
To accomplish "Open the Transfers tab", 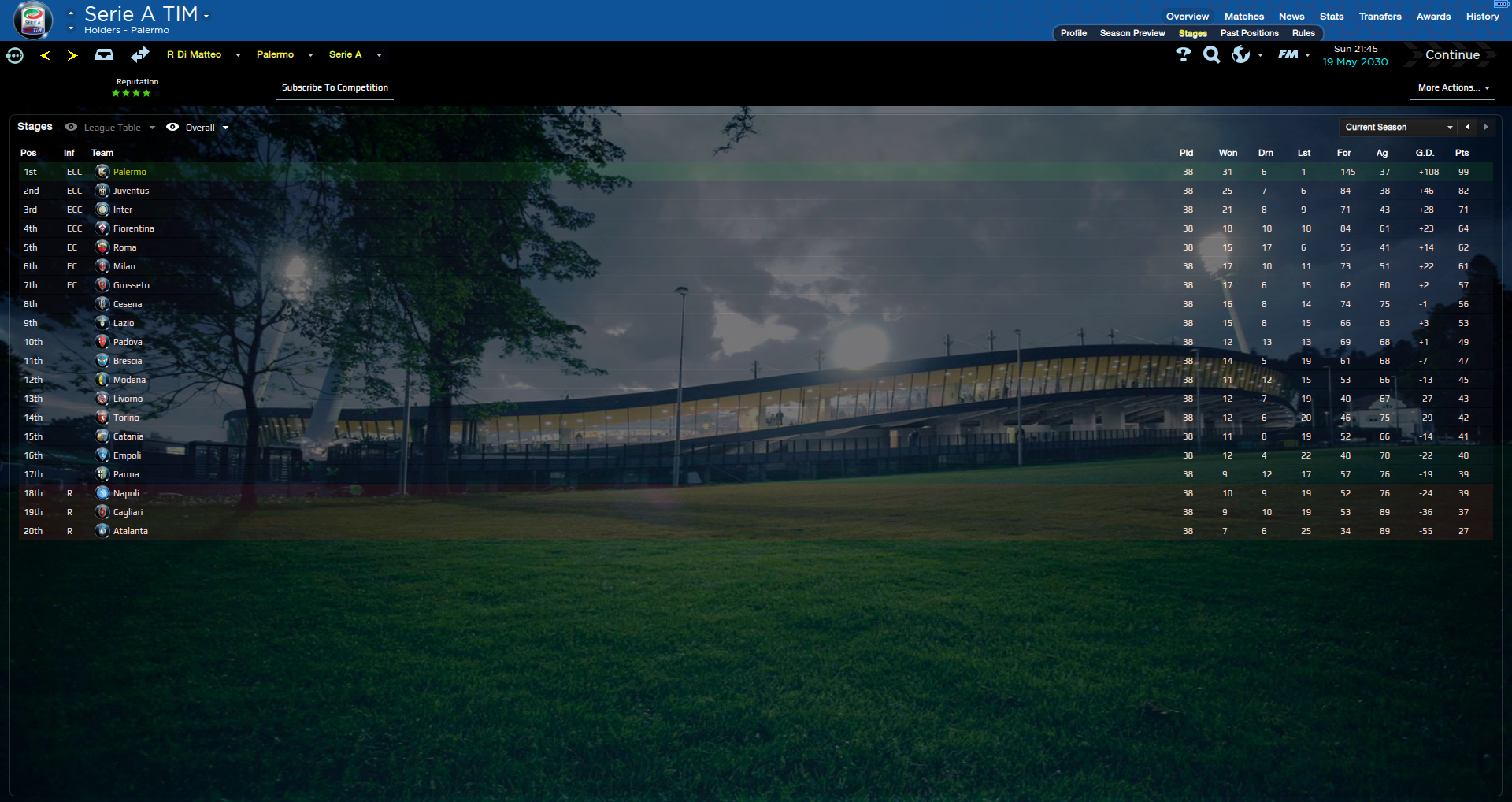I will point(1380,17).
